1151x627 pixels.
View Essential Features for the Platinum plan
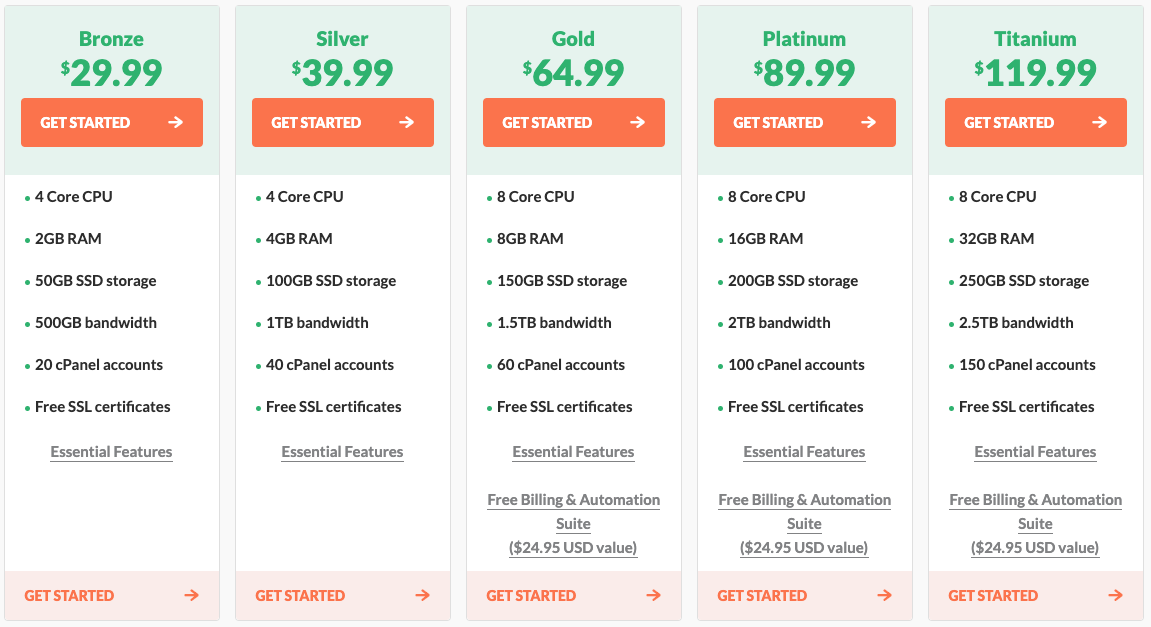click(805, 452)
